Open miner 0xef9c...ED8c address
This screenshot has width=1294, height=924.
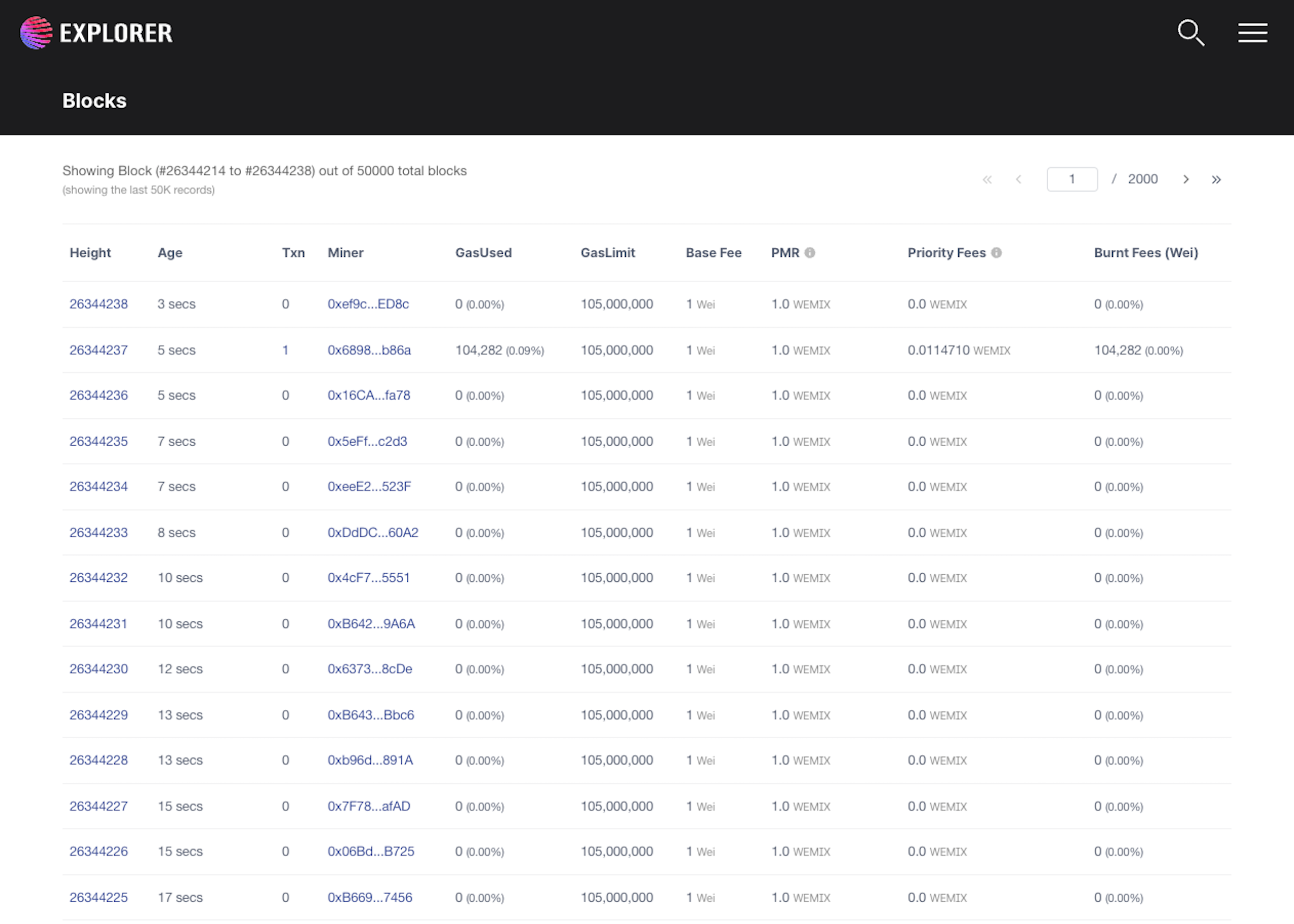(368, 304)
